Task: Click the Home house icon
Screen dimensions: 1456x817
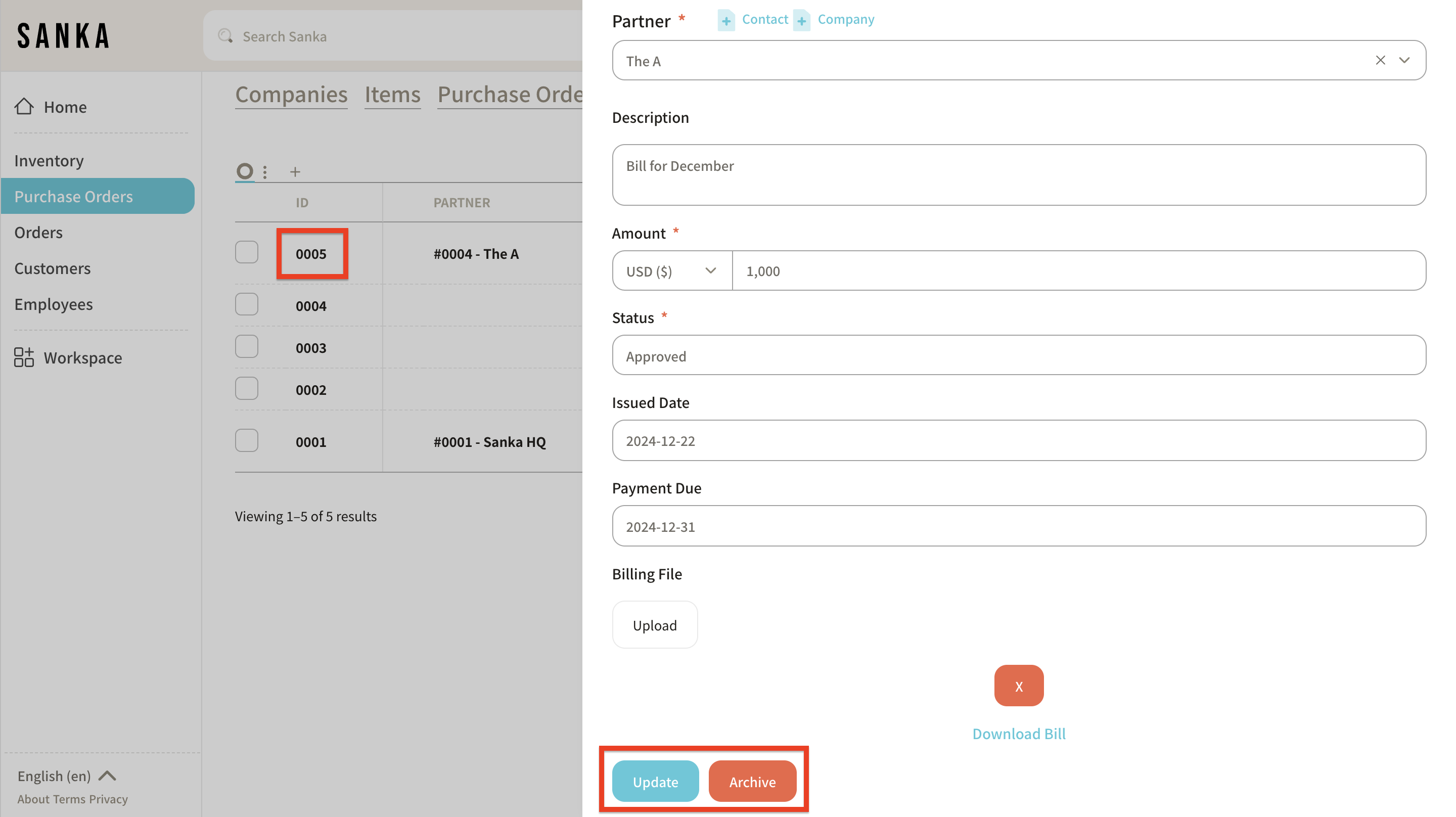Action: [24, 106]
